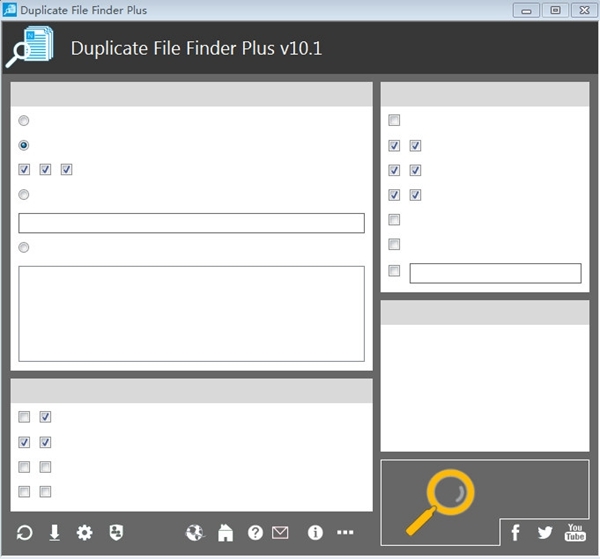Open the Twitter bird icon link

point(545,532)
